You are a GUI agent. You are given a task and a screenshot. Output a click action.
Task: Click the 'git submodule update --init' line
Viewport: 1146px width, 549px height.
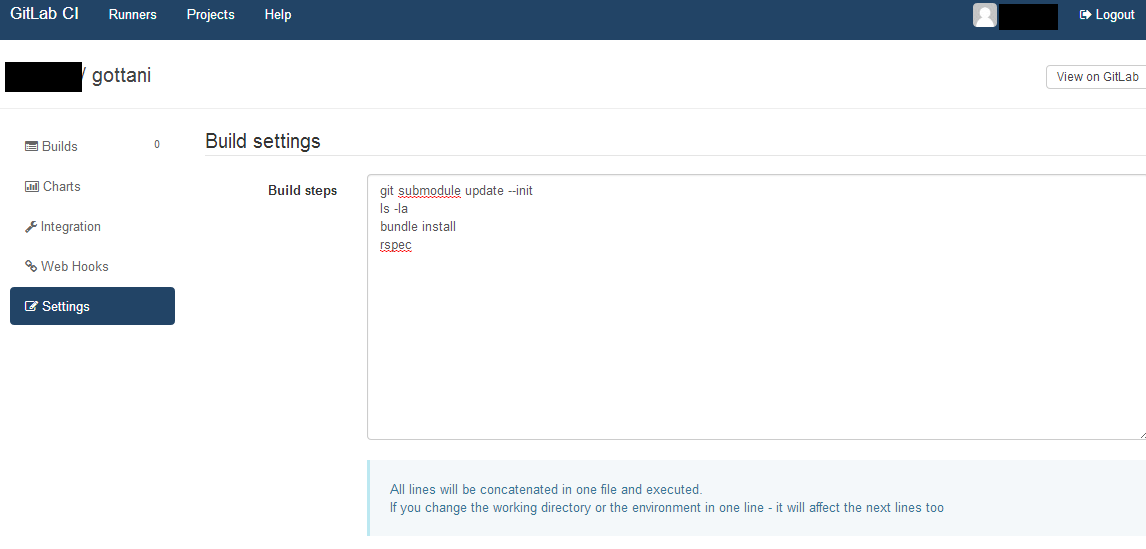click(x=456, y=191)
